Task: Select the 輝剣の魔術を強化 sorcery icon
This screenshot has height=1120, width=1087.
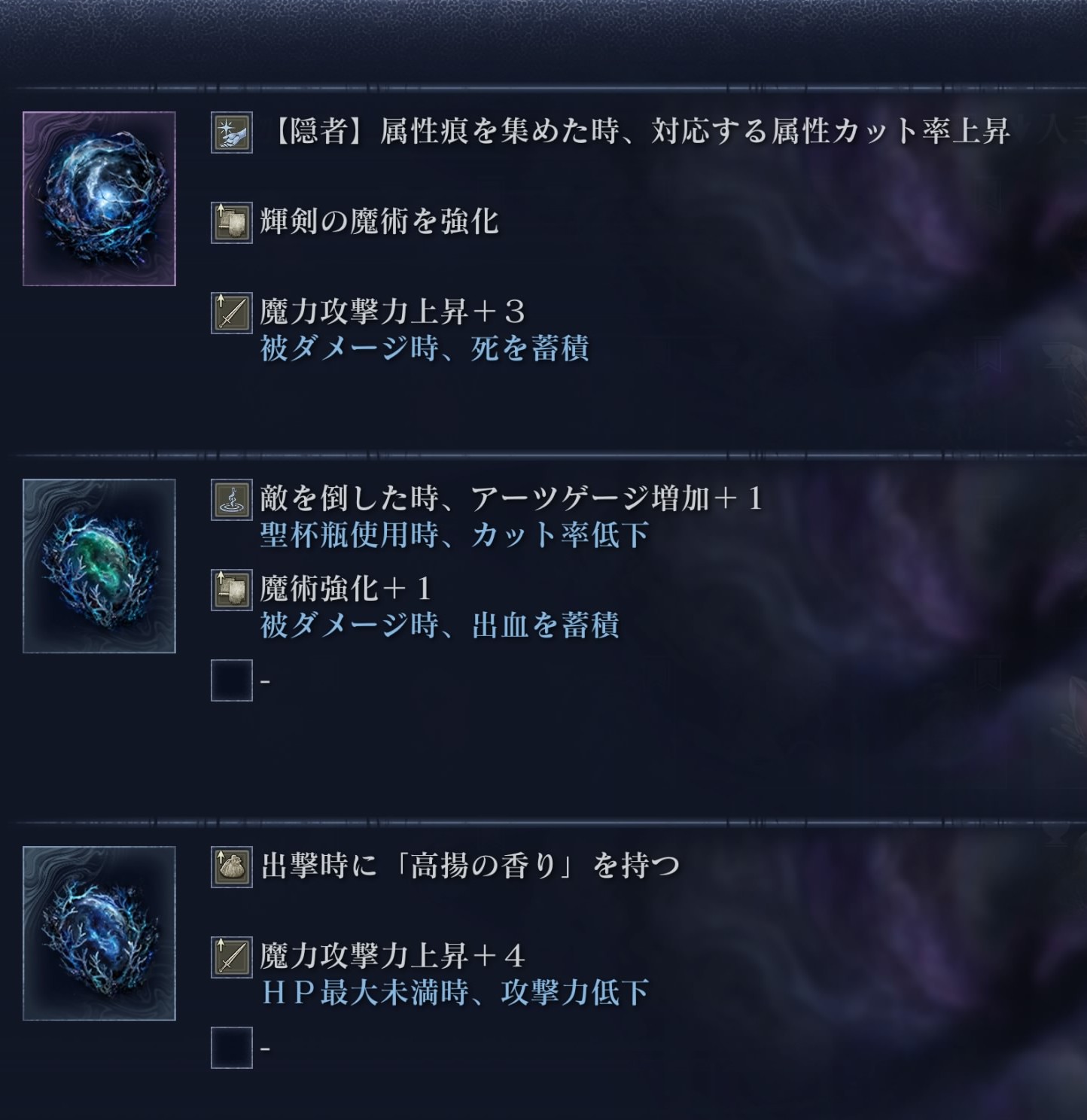Action: tap(231, 223)
